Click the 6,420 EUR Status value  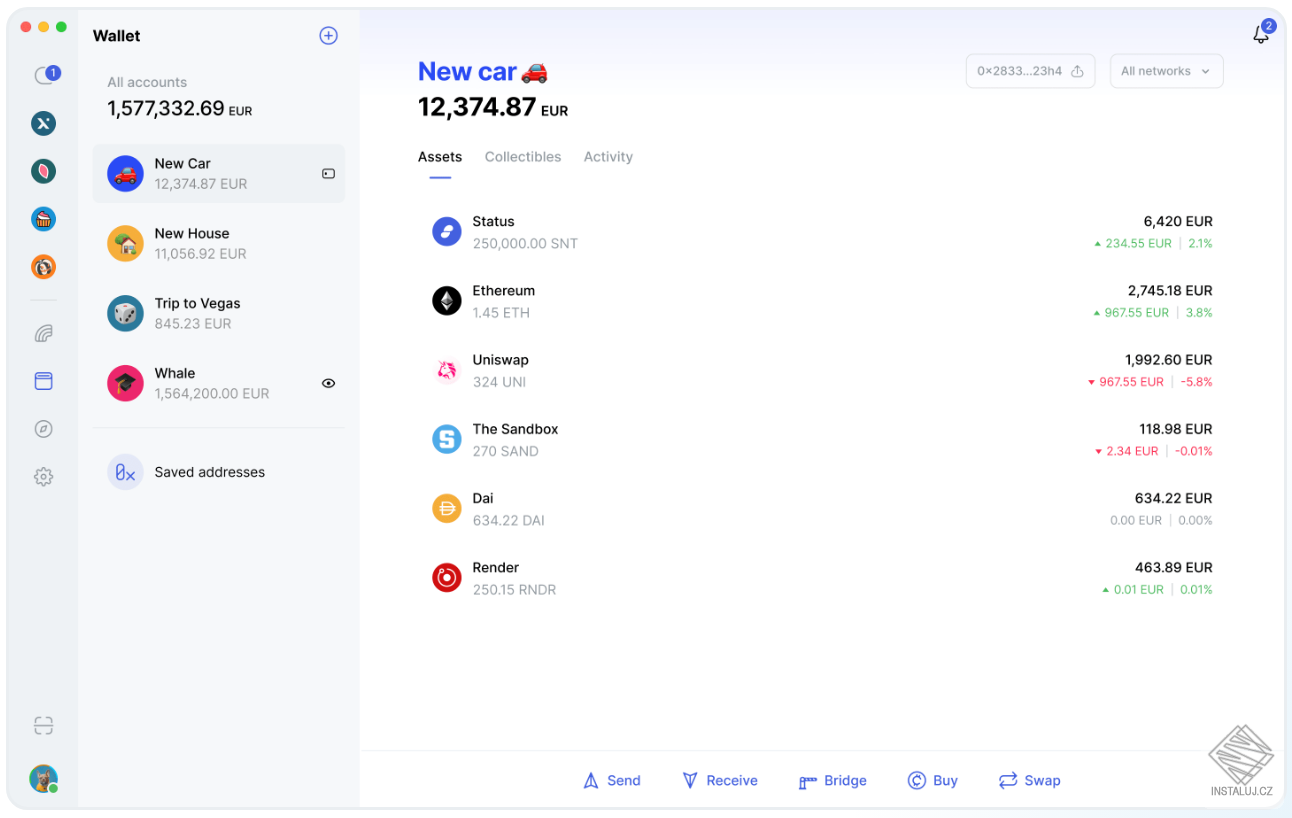1178,222
